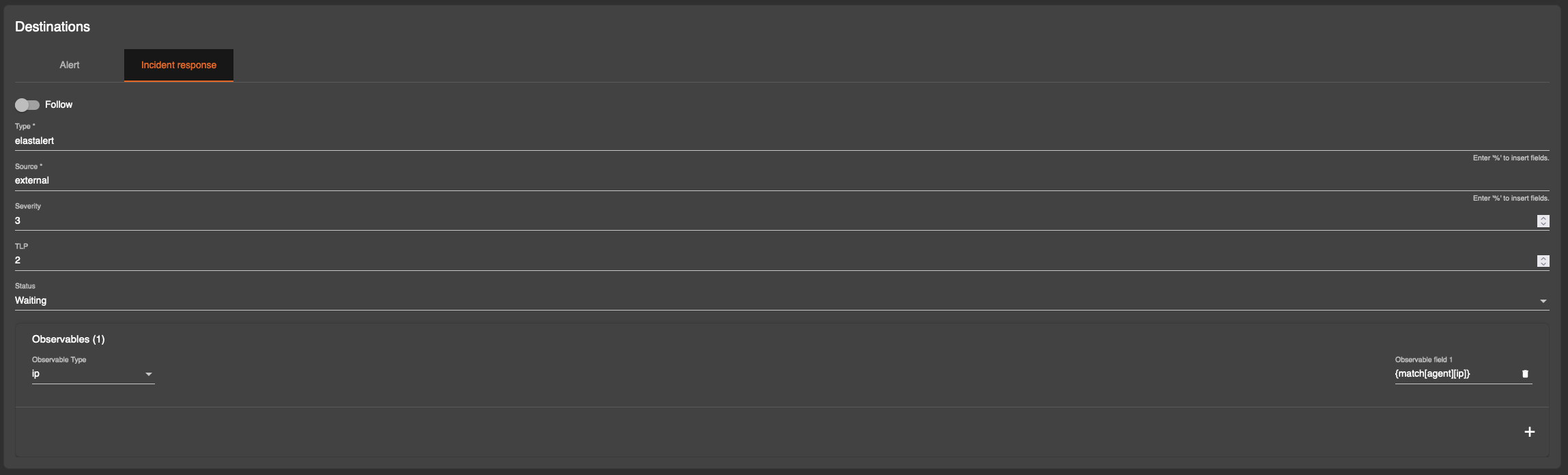This screenshot has height=475, width=1568.
Task: Click into the TLP number field
Action: pyautogui.click(x=775, y=260)
